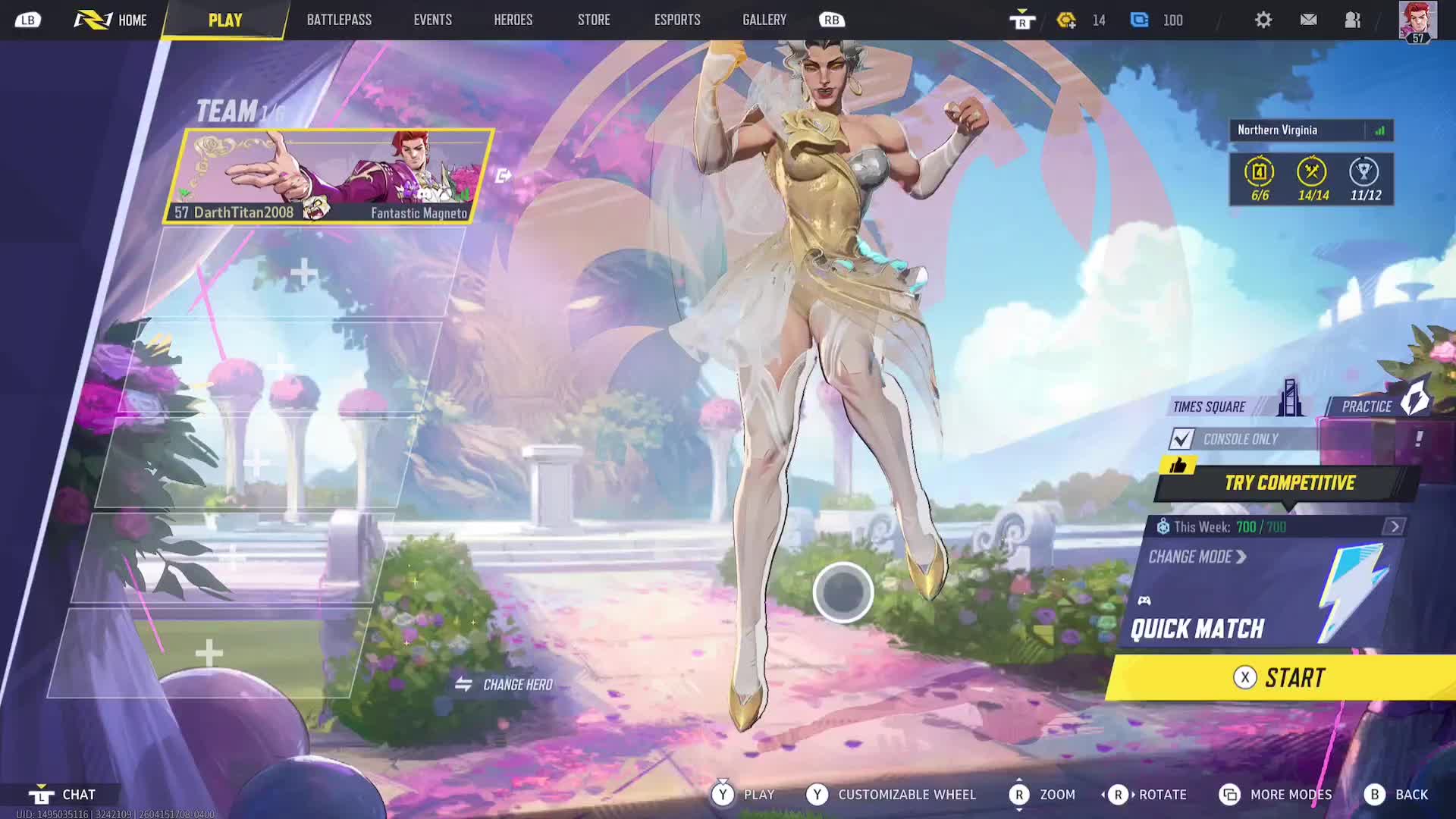The height and width of the screenshot is (819, 1456).
Task: Open the Customizable Wheel prompt
Action: (891, 795)
